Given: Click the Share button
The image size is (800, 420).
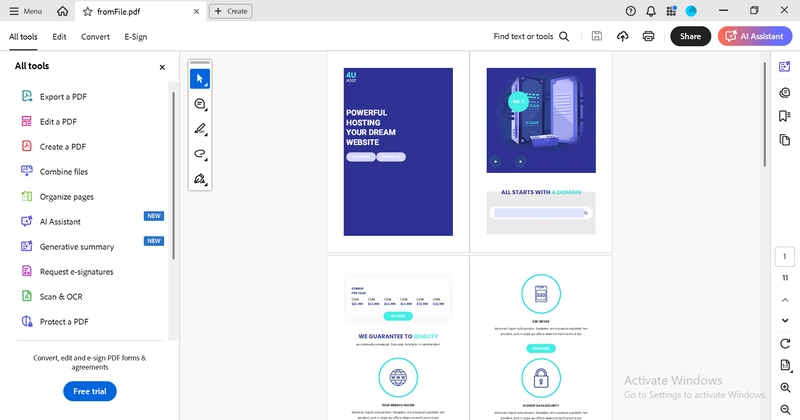Looking at the screenshot, I should pos(690,36).
